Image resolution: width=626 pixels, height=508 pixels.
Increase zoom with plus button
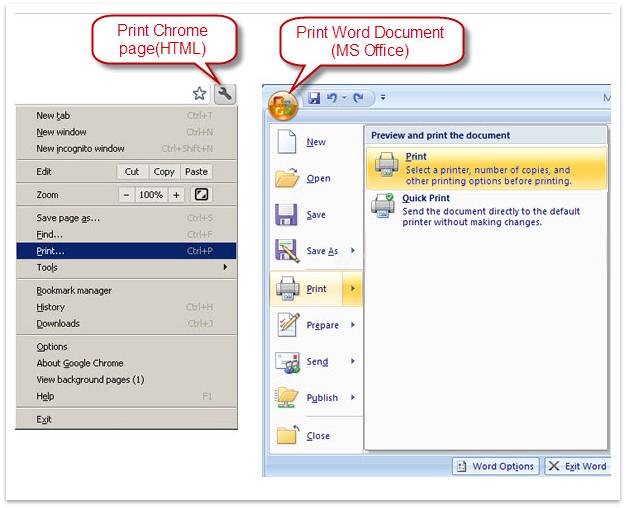[176, 195]
